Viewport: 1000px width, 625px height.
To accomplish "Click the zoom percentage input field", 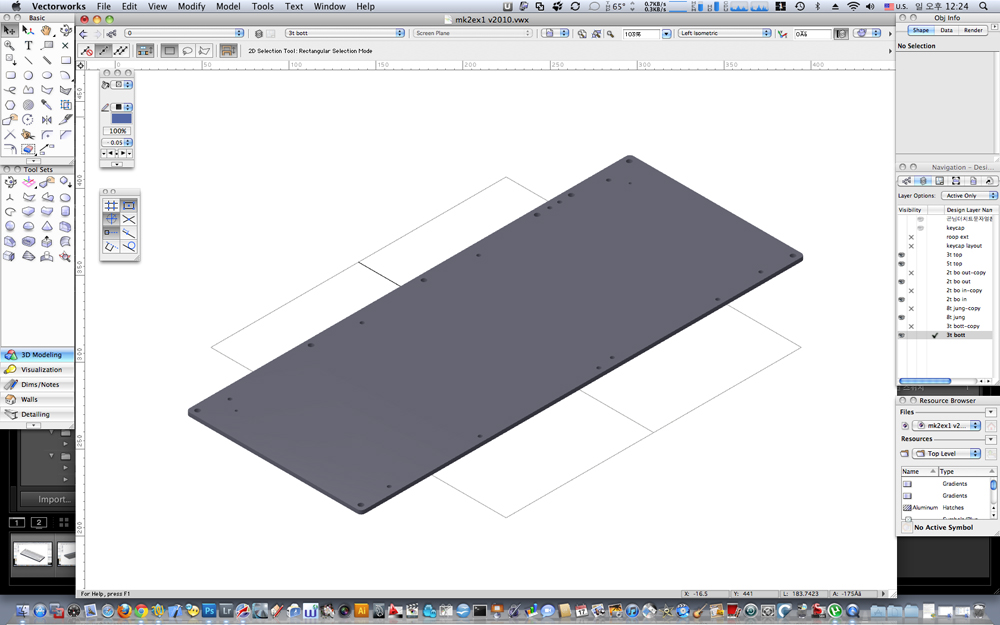I will click(x=641, y=34).
